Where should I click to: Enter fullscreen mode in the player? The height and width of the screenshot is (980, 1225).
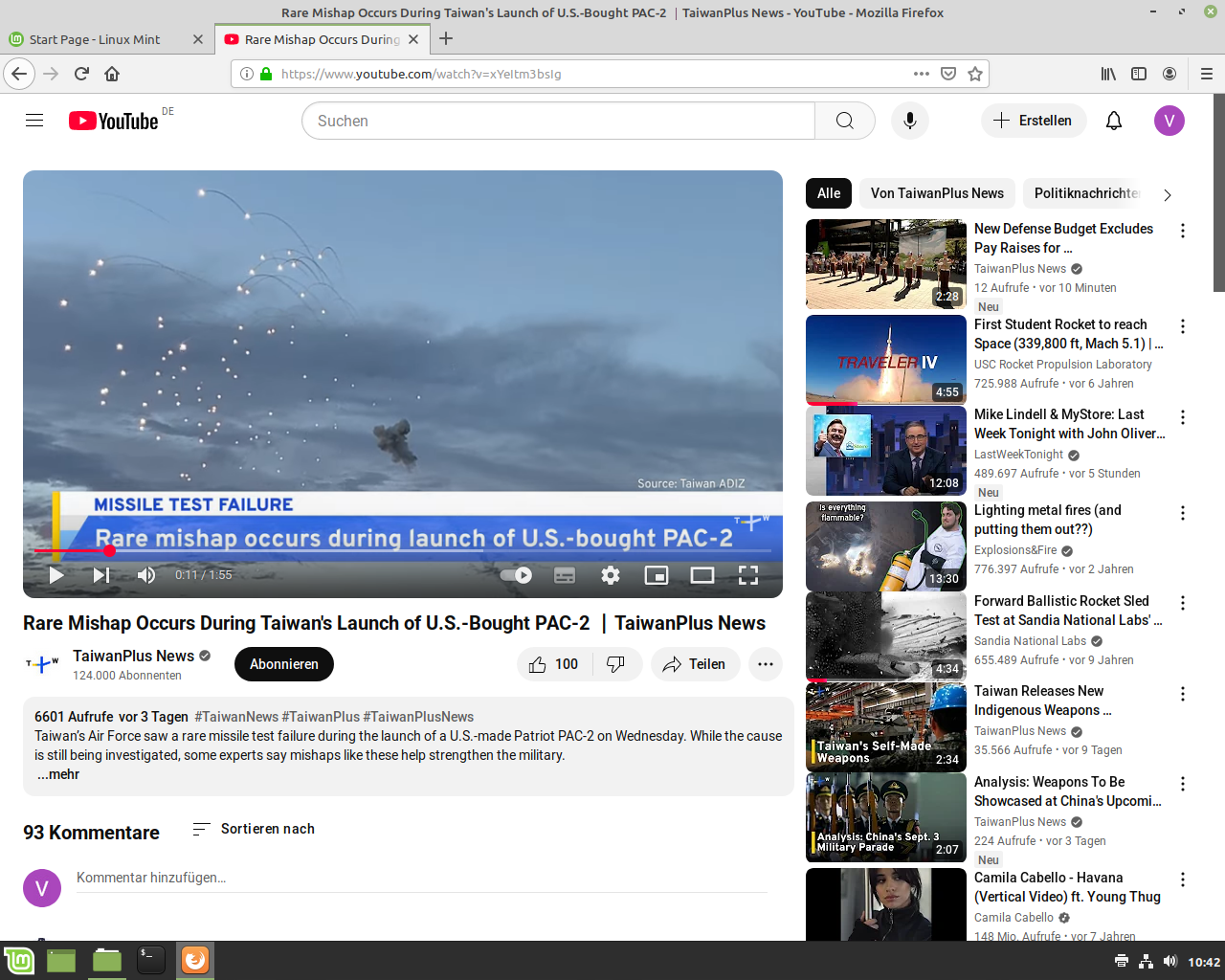click(748, 575)
